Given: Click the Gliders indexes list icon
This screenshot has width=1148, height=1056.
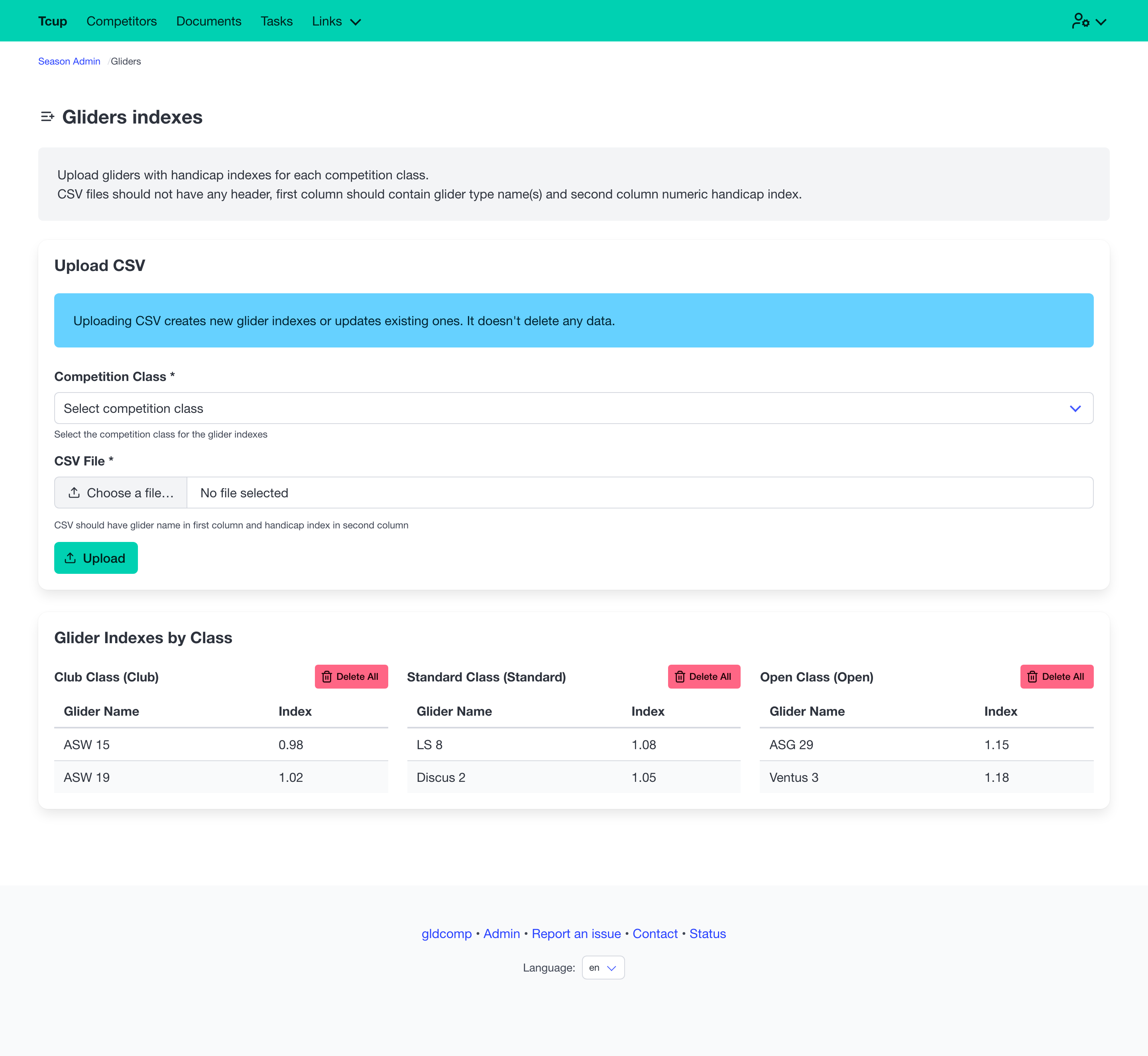Looking at the screenshot, I should [x=47, y=117].
